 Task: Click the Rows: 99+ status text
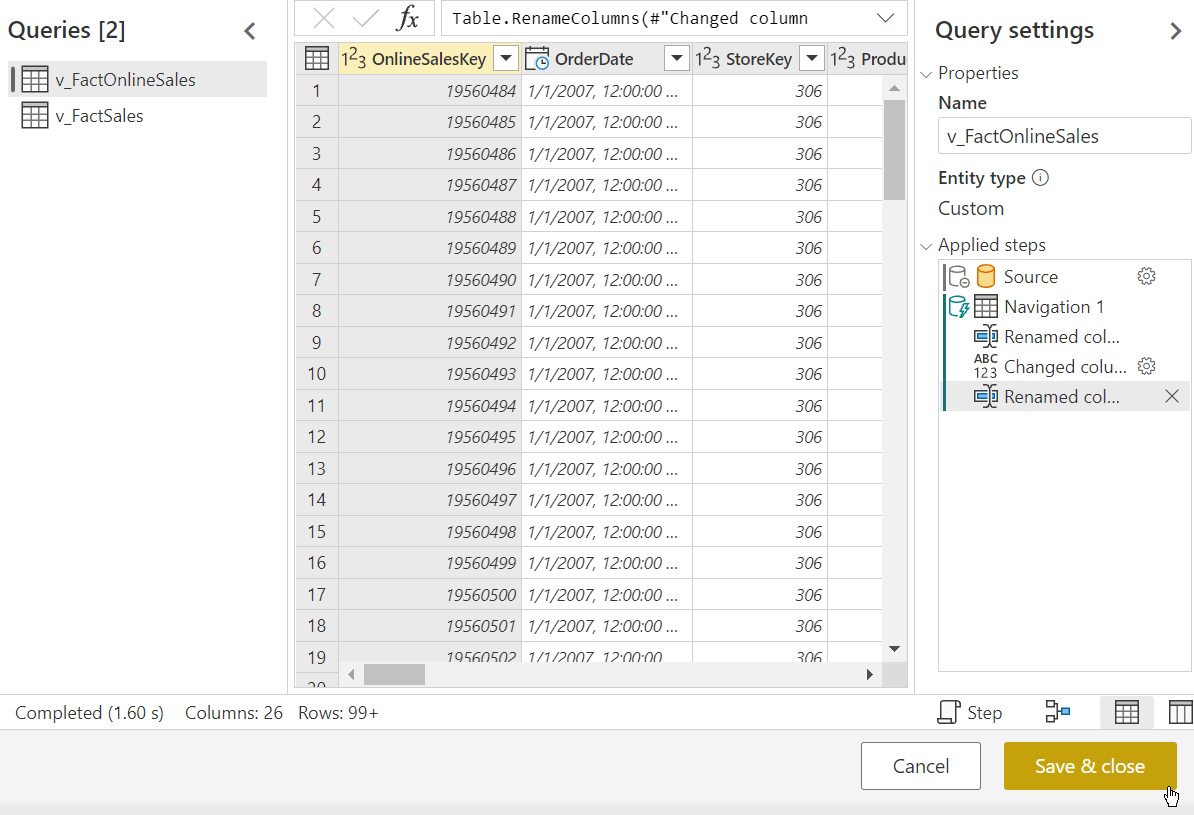[338, 713]
